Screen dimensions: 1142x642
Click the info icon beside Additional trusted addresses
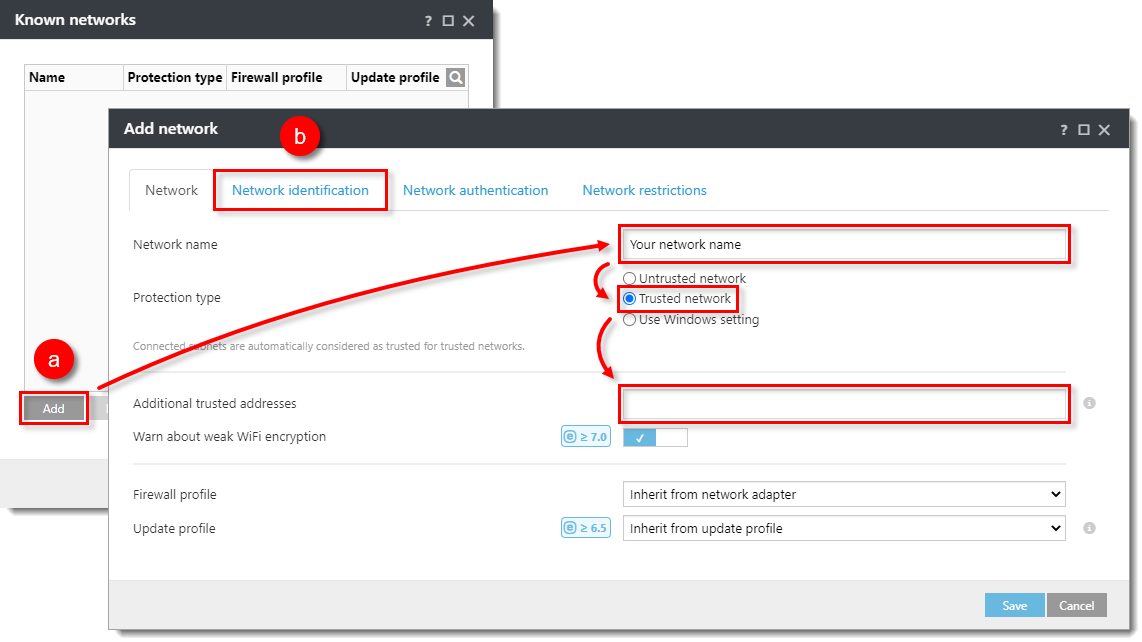1090,403
